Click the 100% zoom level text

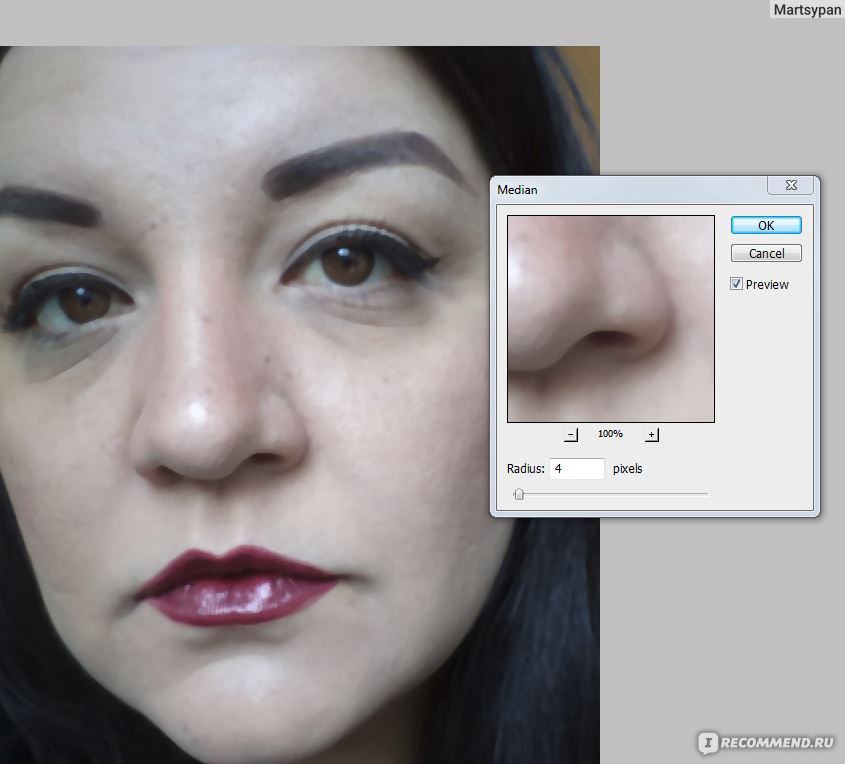(x=610, y=434)
